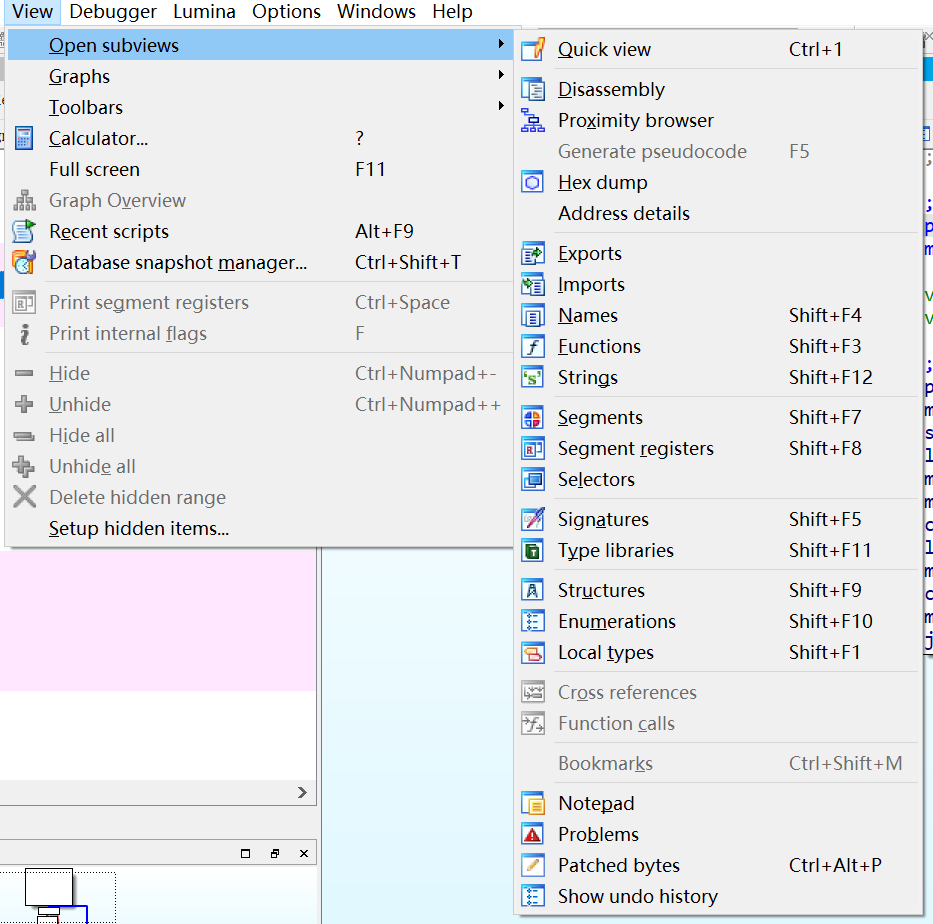Click the Quick view icon
The image size is (933, 924).
pos(533,49)
